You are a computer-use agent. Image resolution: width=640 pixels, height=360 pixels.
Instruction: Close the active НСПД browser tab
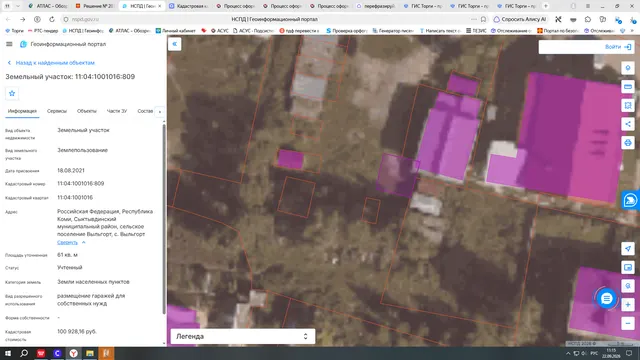[160, 6]
